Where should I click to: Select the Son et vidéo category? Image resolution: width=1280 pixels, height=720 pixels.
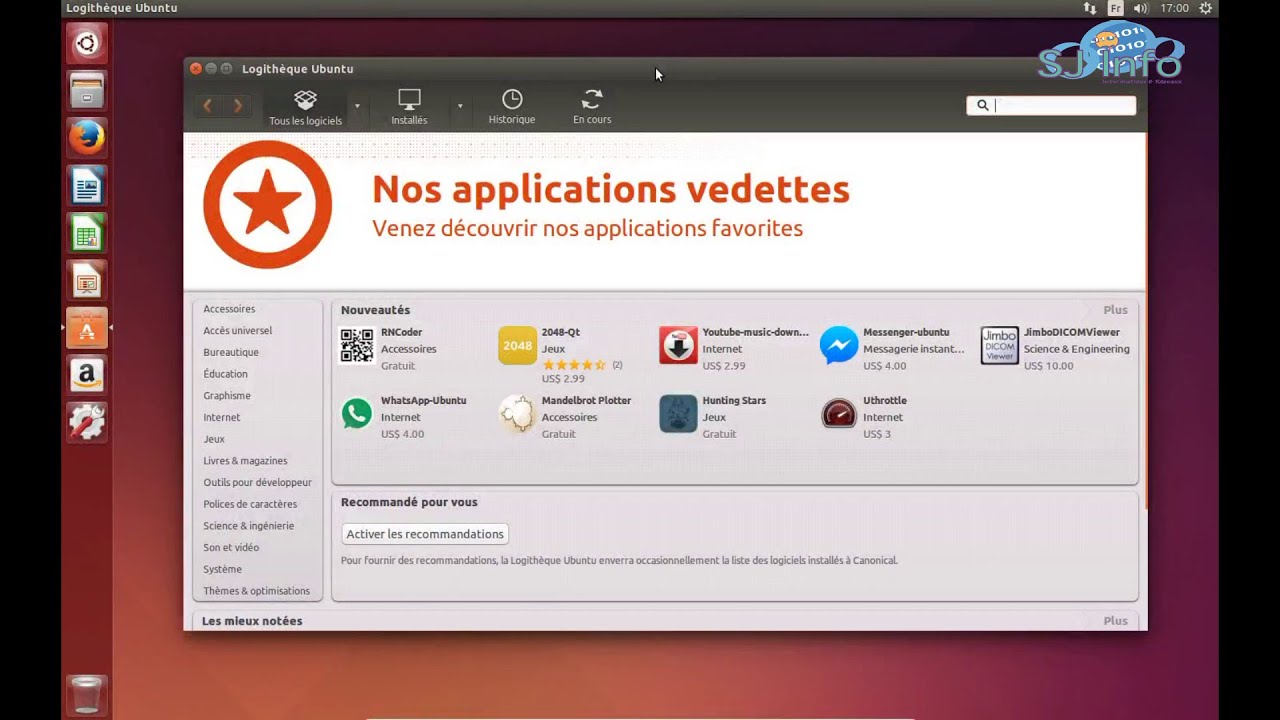[231, 548]
